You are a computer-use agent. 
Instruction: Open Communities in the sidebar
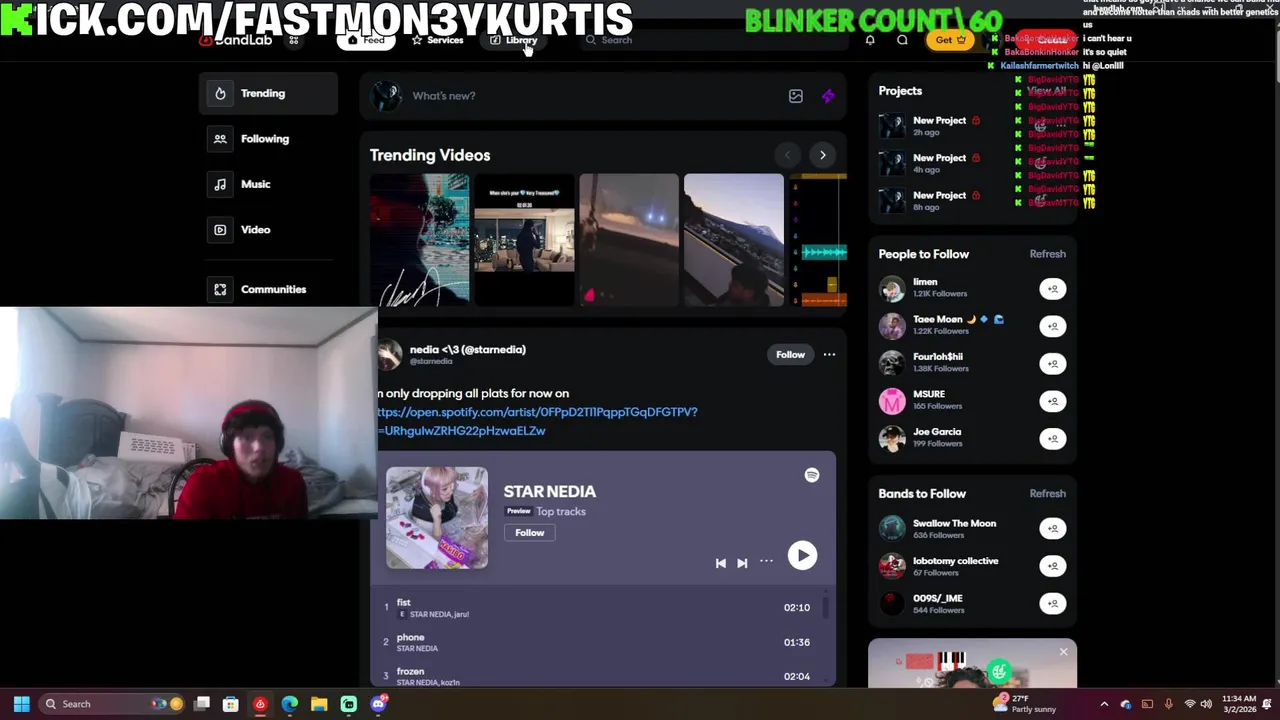(x=268, y=289)
